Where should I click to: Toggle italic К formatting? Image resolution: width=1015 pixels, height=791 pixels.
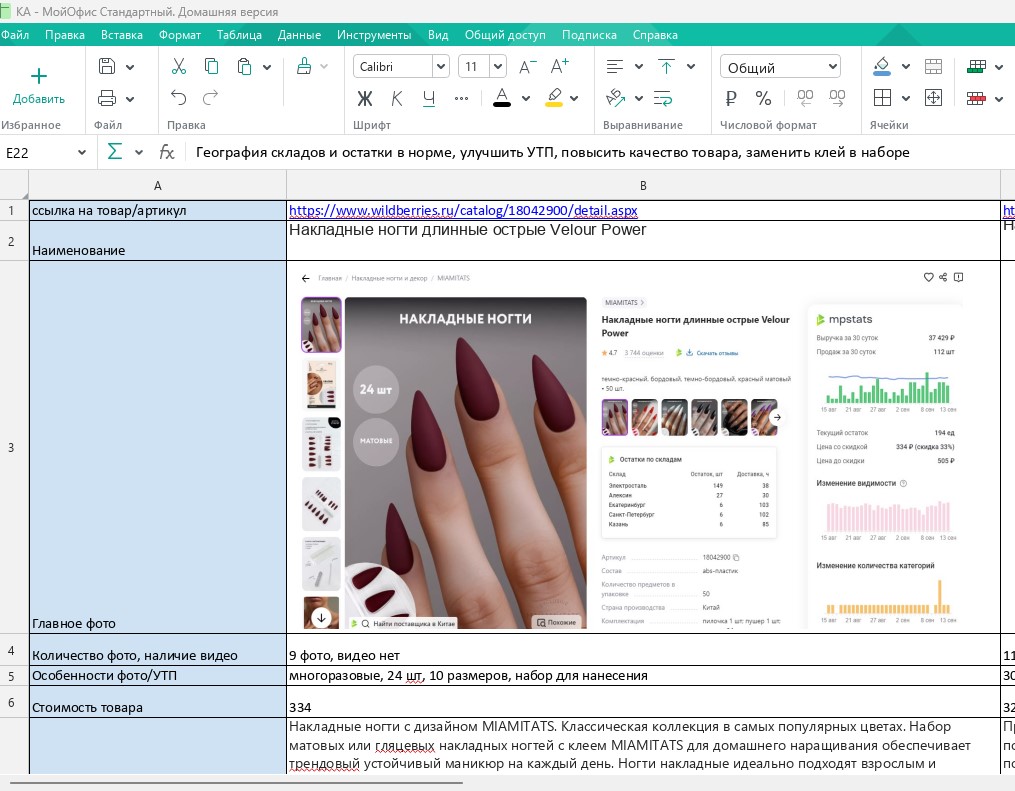[397, 98]
